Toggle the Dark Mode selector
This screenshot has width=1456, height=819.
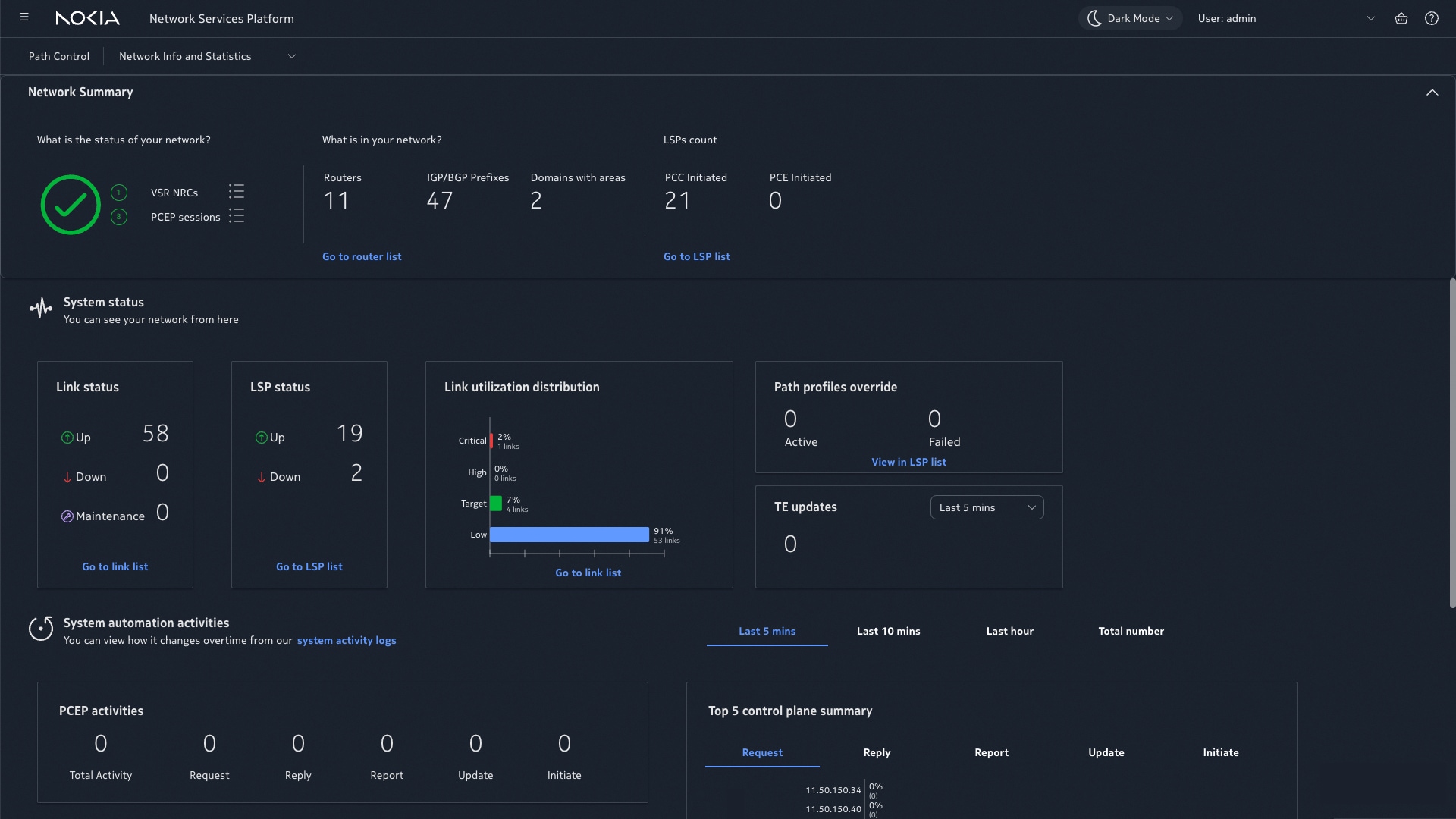point(1130,18)
